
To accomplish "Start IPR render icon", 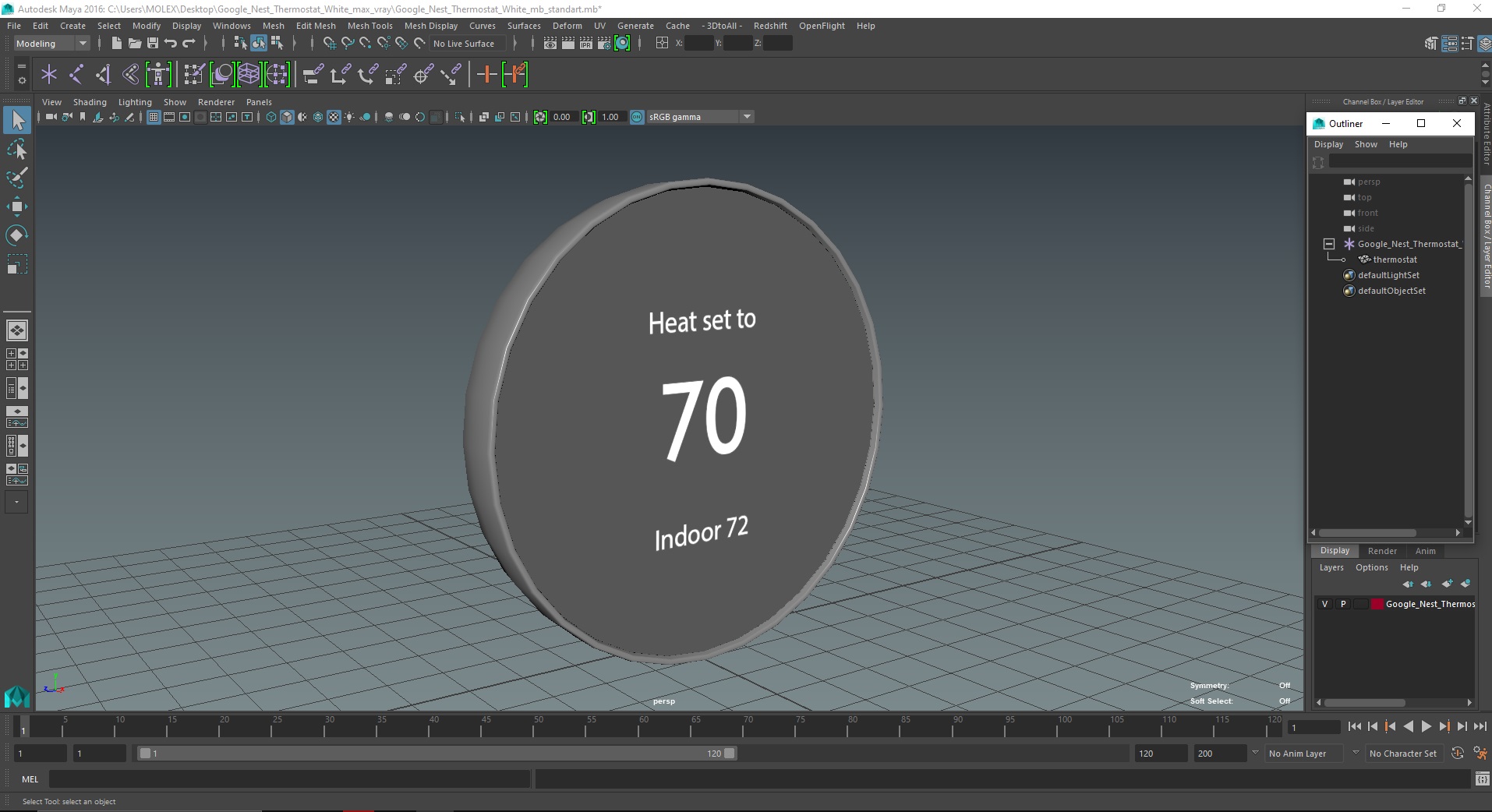I will tap(585, 44).
